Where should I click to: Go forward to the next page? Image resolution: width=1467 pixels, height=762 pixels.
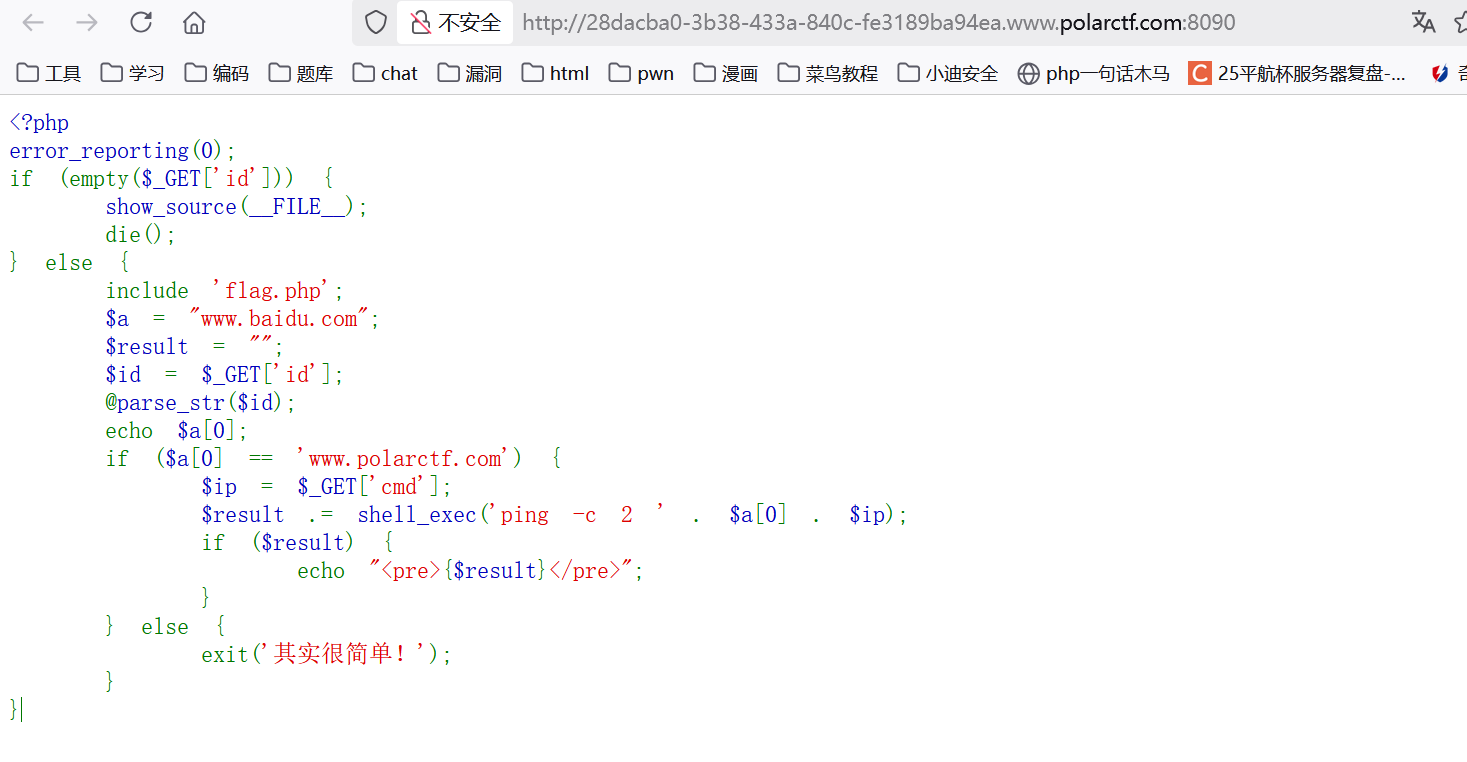pos(87,22)
